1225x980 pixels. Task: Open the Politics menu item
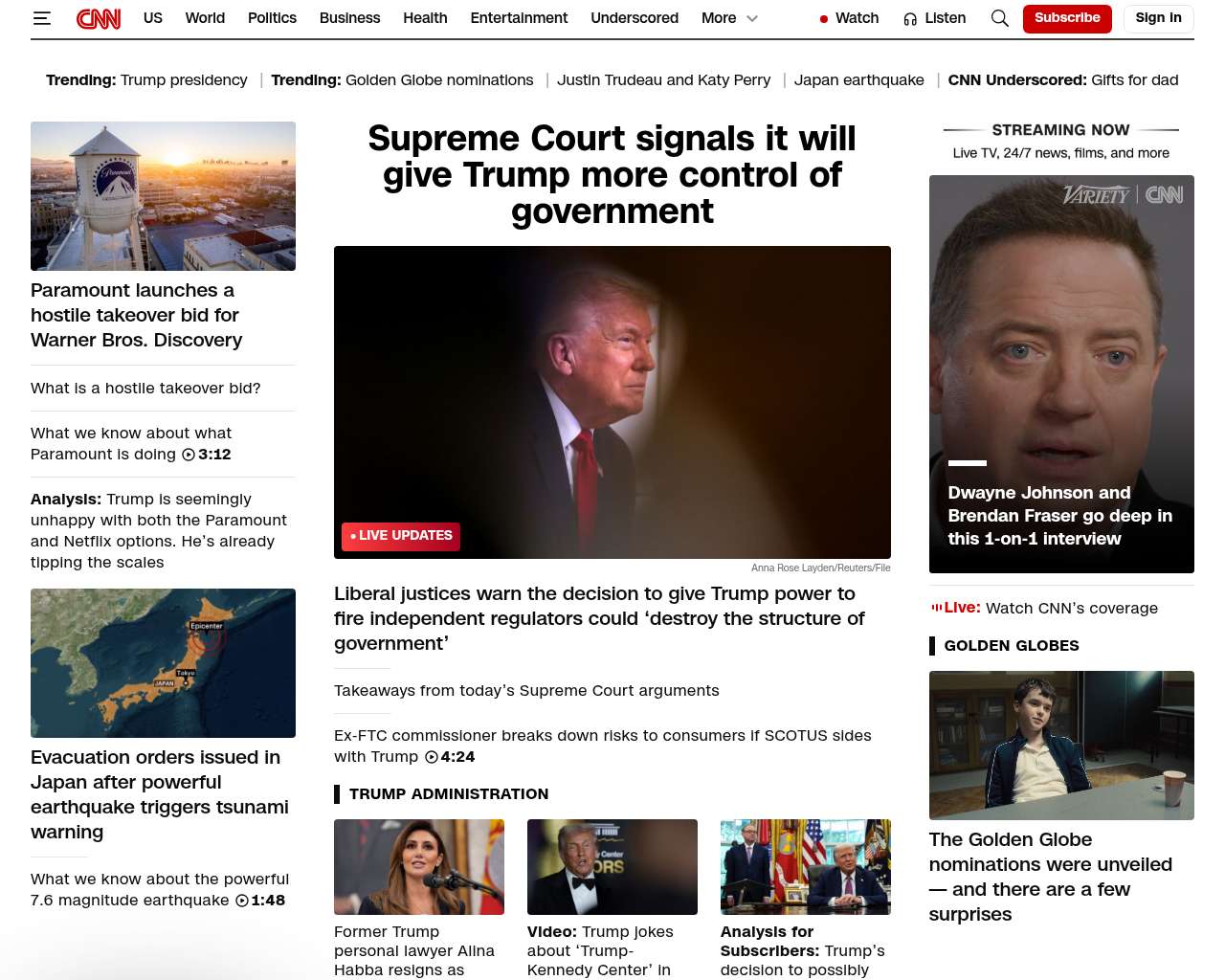pyautogui.click(x=272, y=18)
